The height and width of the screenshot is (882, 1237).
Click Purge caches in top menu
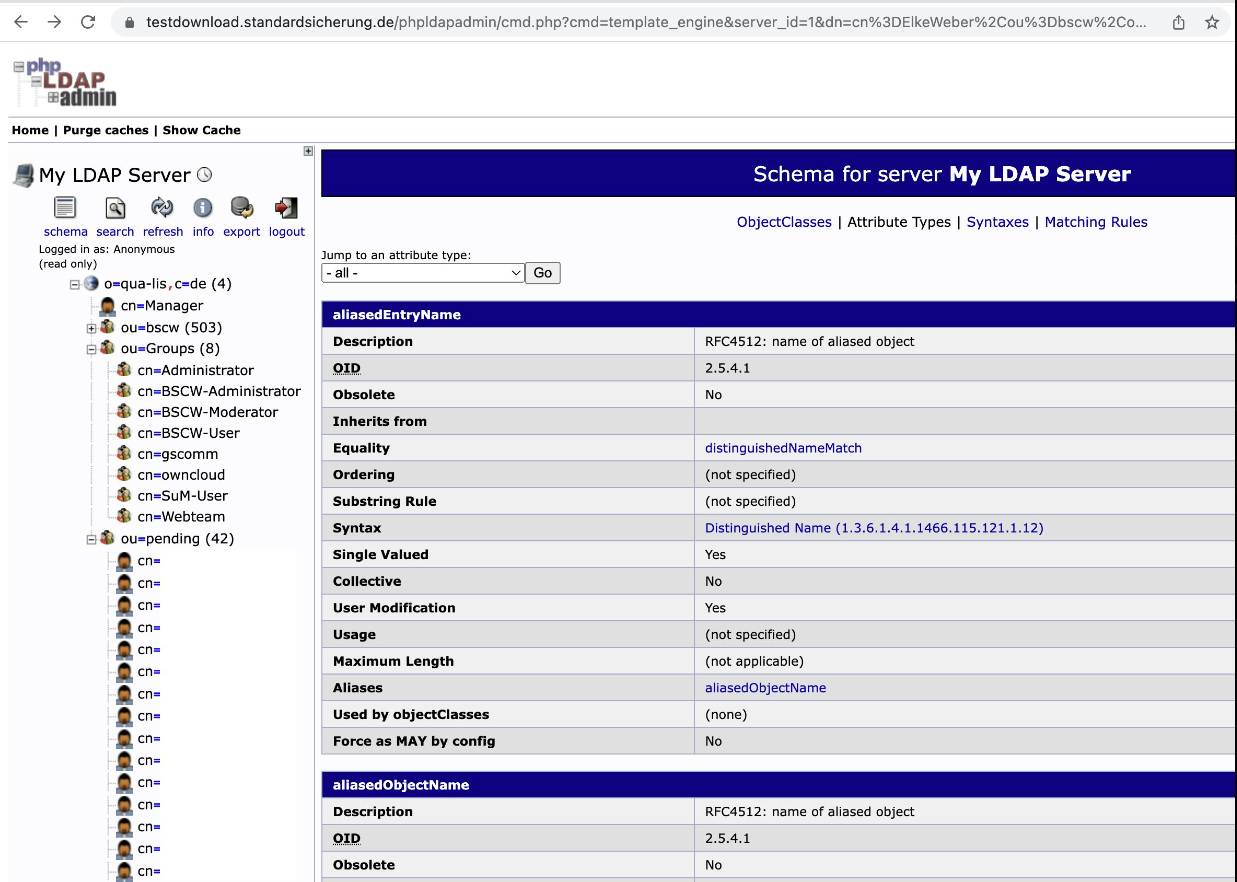coord(105,130)
